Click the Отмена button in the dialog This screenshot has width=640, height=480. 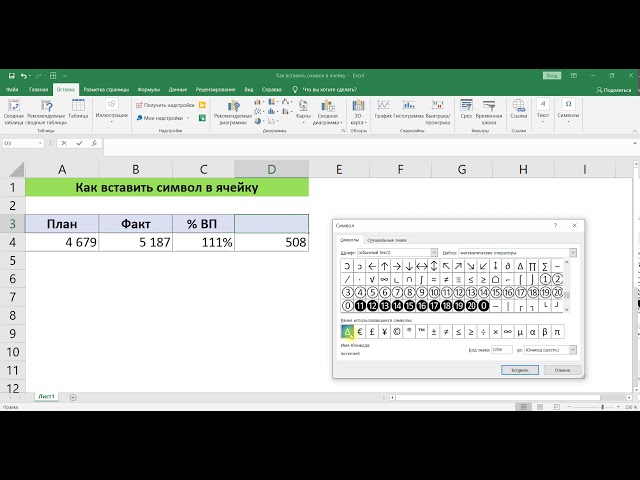click(562, 370)
